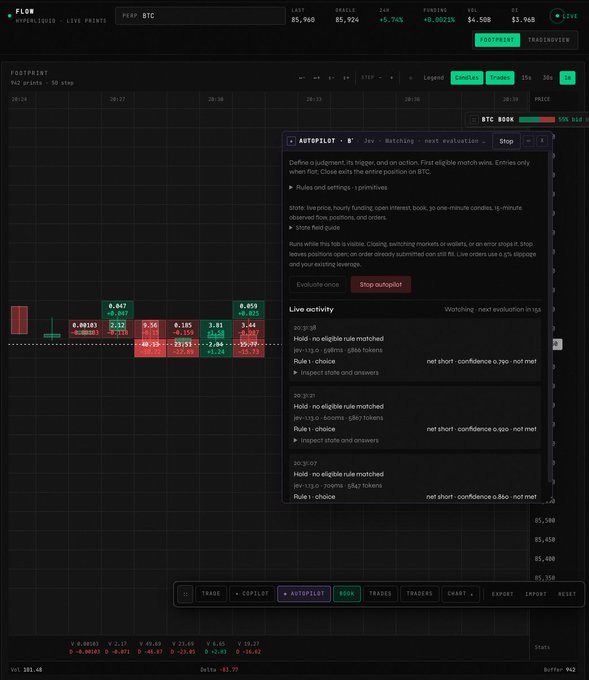Click the first Hold entry at 20:31:38
Viewport: 589px width, 680px height.
click(415, 350)
